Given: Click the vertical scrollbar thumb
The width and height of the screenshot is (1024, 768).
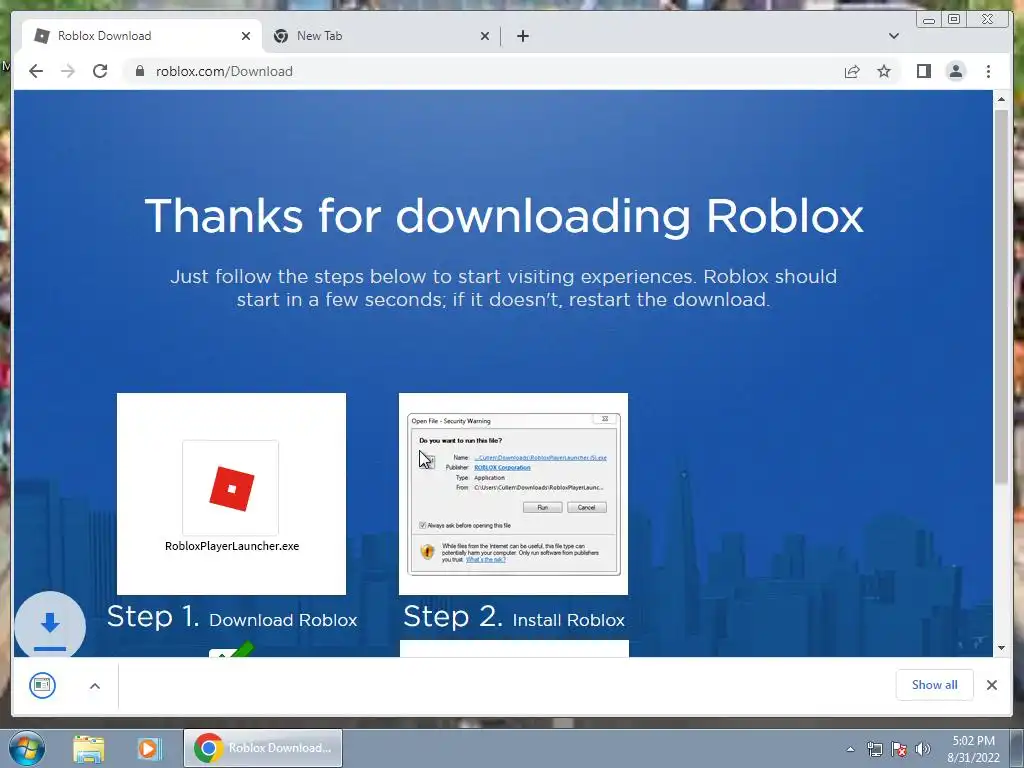Looking at the screenshot, I should (1001, 297).
